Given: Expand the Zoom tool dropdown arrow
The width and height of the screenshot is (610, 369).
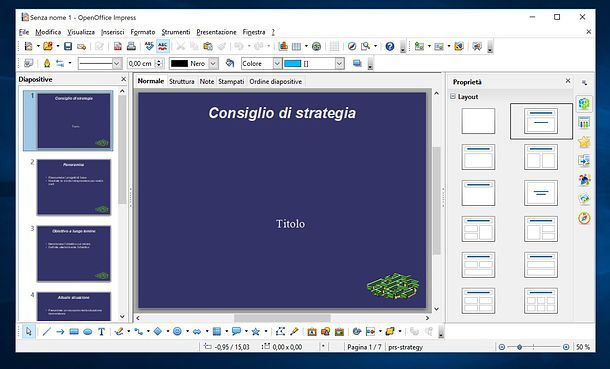Looking at the screenshot, I should [x=375, y=46].
